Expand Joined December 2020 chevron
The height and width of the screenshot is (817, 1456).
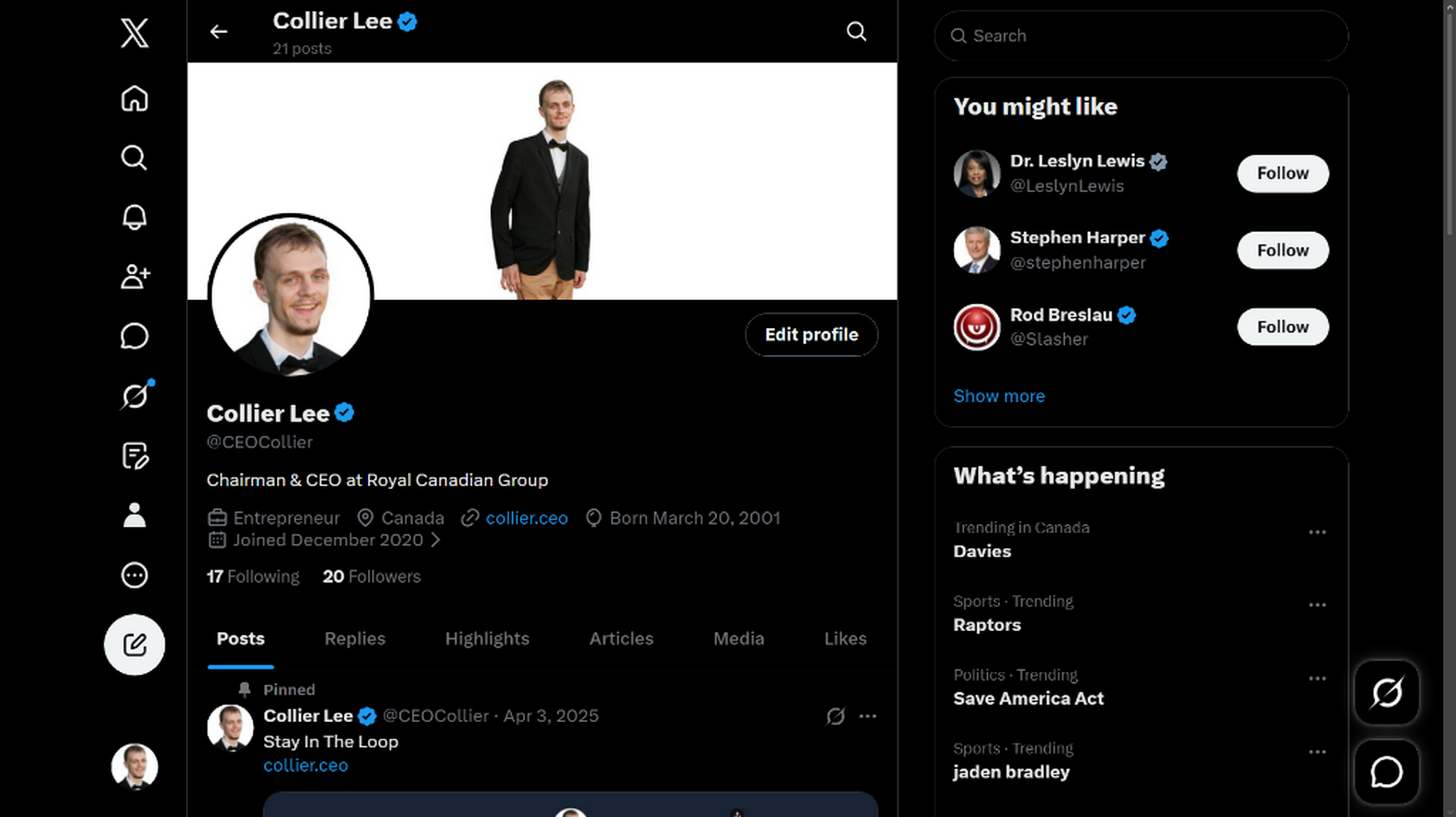pos(436,540)
